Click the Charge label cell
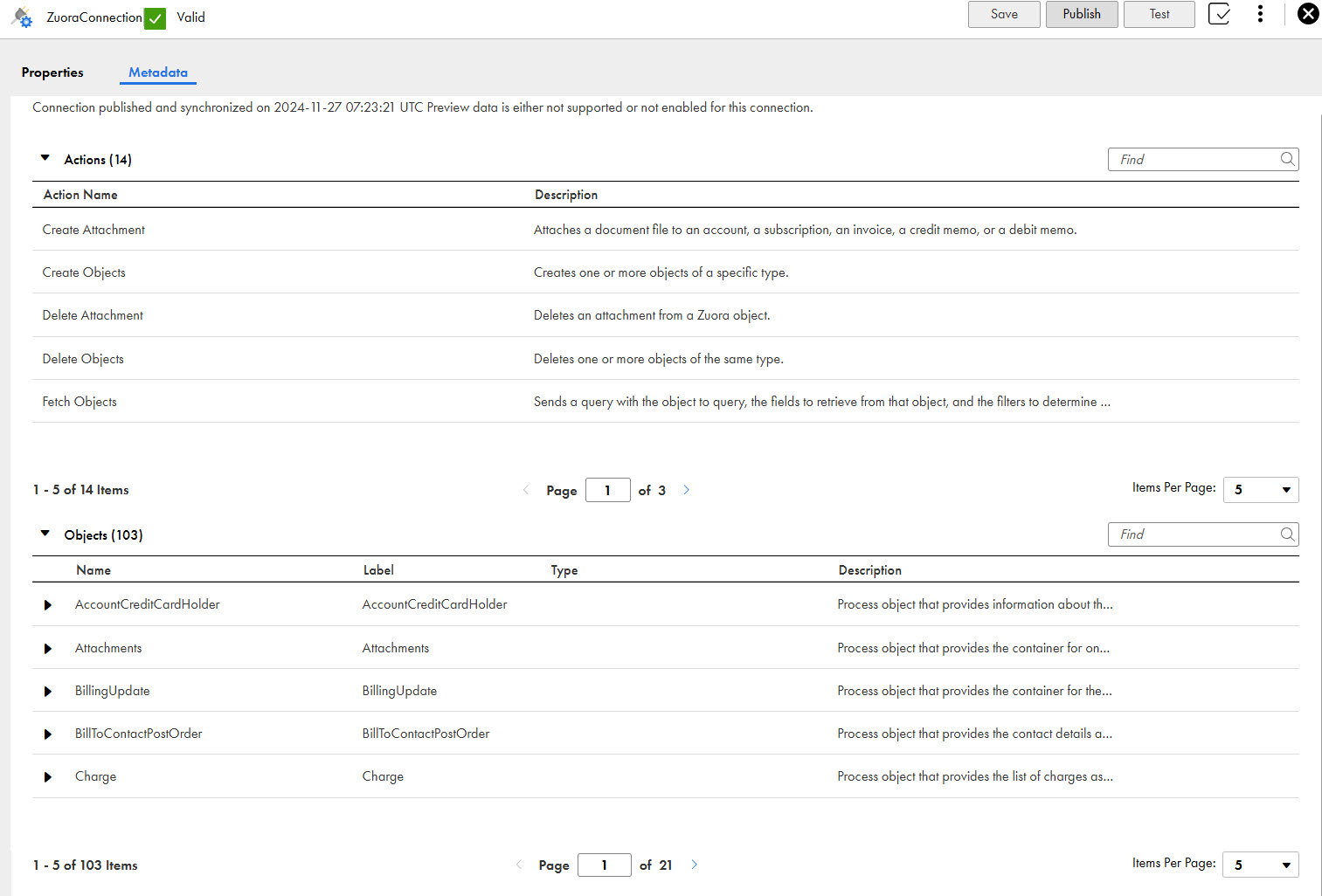1322x896 pixels. 383,776
